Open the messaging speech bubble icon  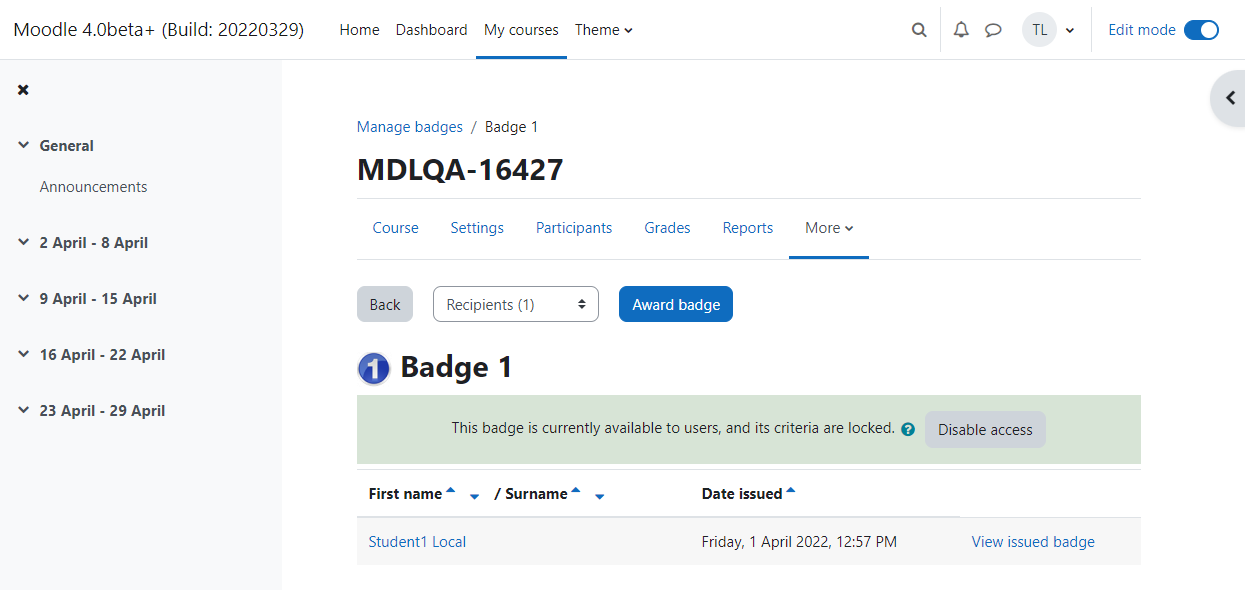(x=993, y=30)
